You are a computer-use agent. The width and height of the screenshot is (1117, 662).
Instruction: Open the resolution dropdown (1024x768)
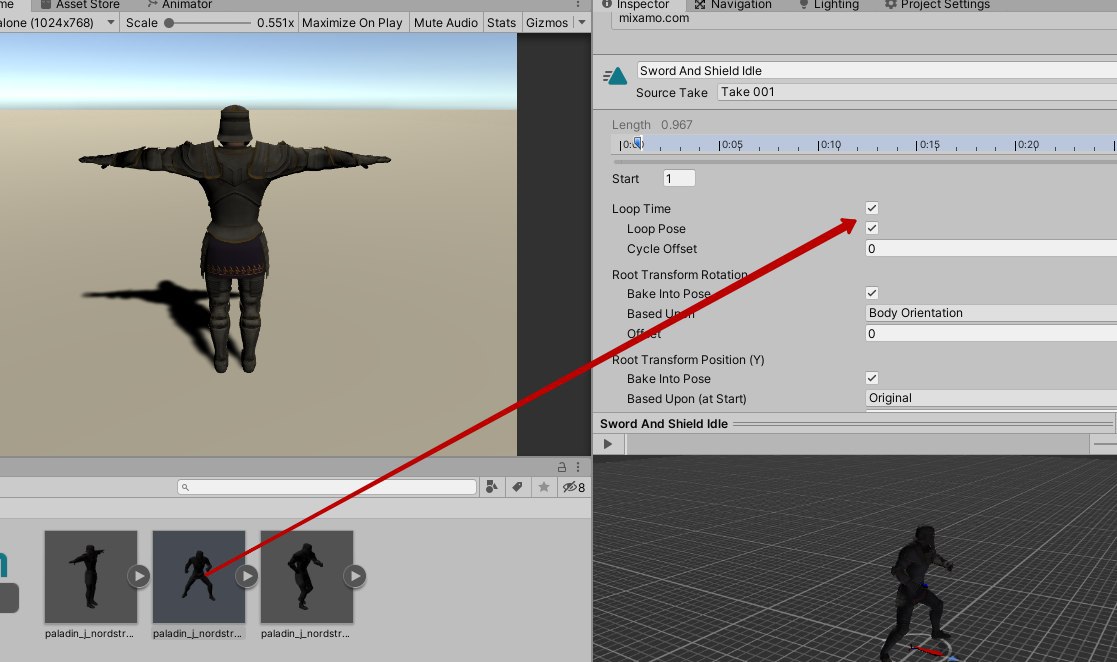coord(58,23)
